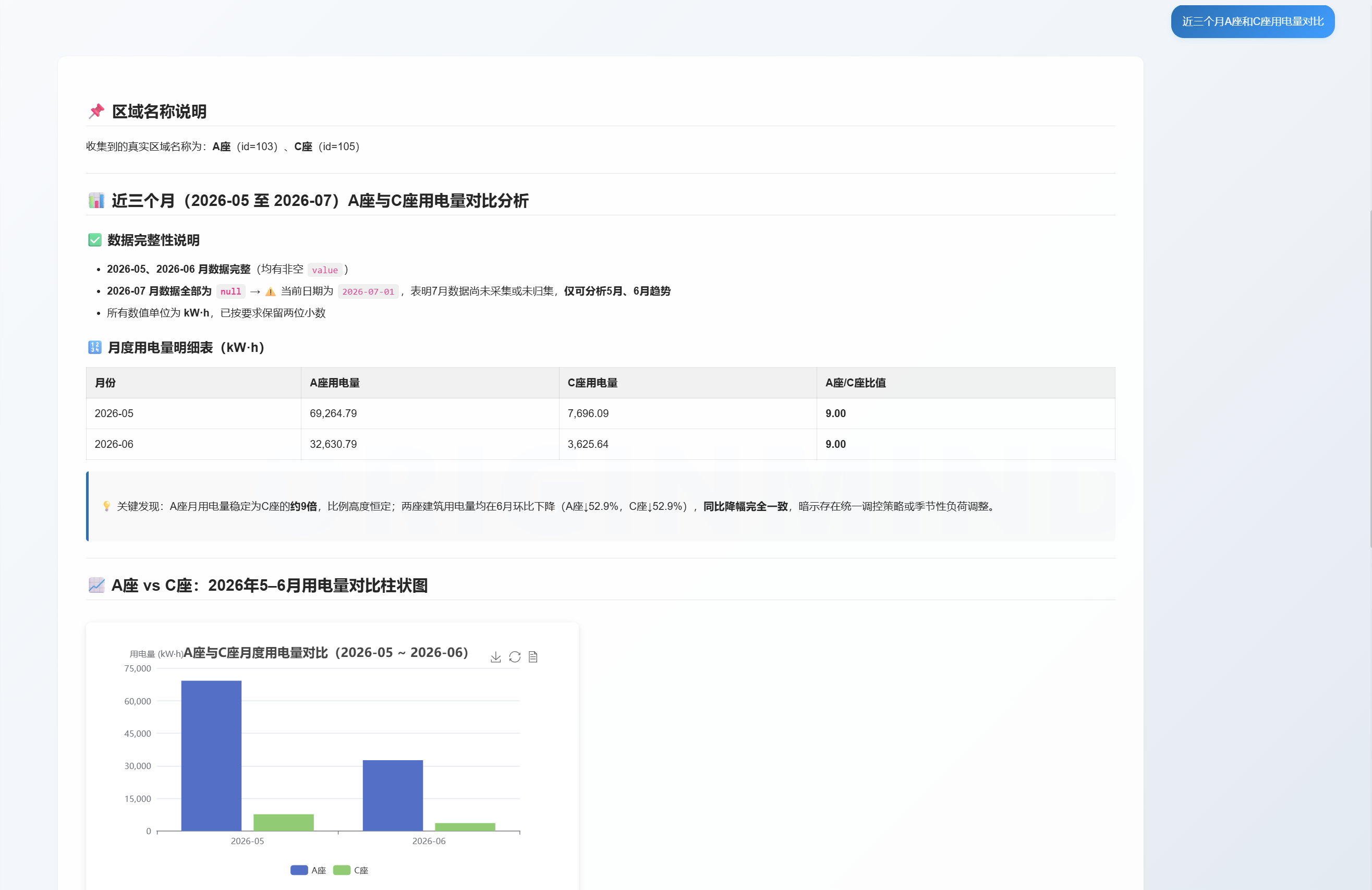Click the lightbulb emoji before 关键发现
Screen dimensions: 1372x890
click(x=107, y=506)
